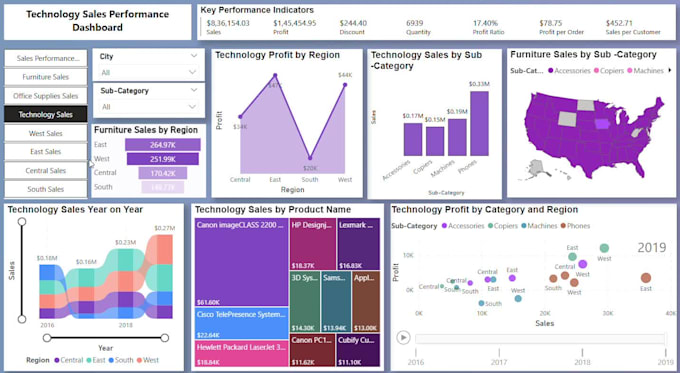Screen dimensions: 680x373
Task: Collapse the Sub-Category slicer header chevron
Action: click(x=194, y=90)
